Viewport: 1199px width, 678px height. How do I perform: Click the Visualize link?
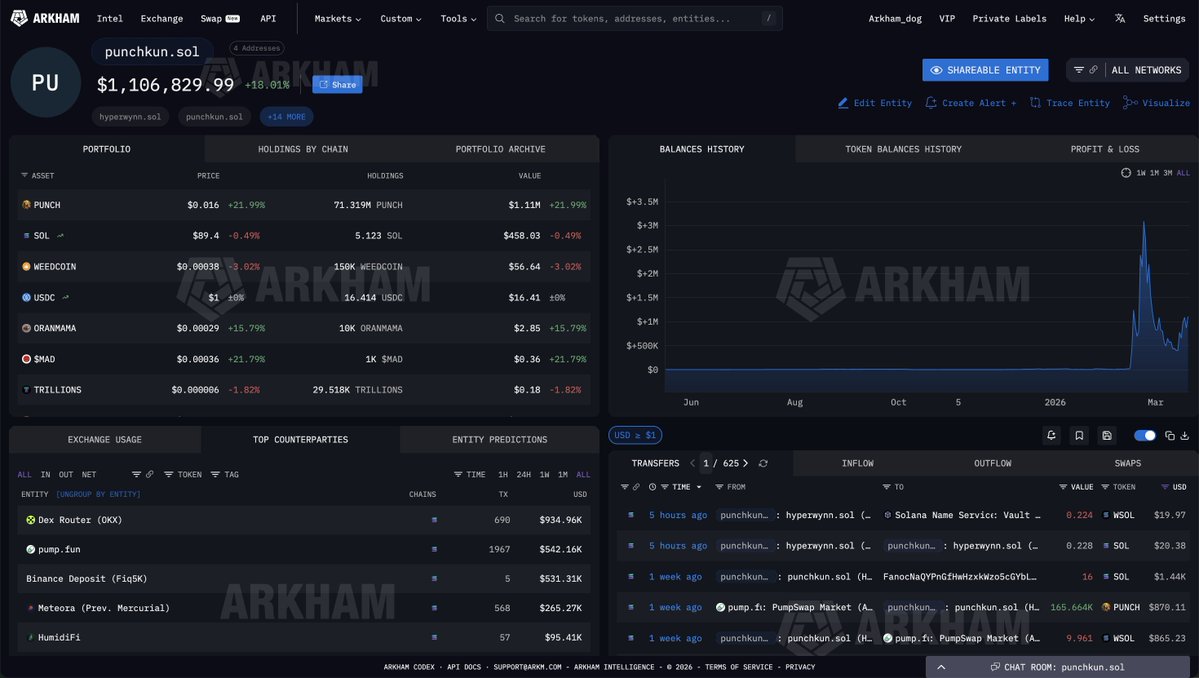pos(1157,103)
